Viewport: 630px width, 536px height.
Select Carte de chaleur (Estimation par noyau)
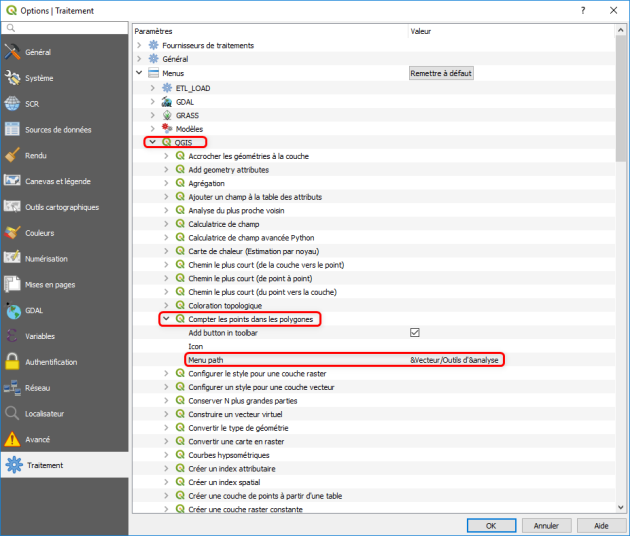254,251
